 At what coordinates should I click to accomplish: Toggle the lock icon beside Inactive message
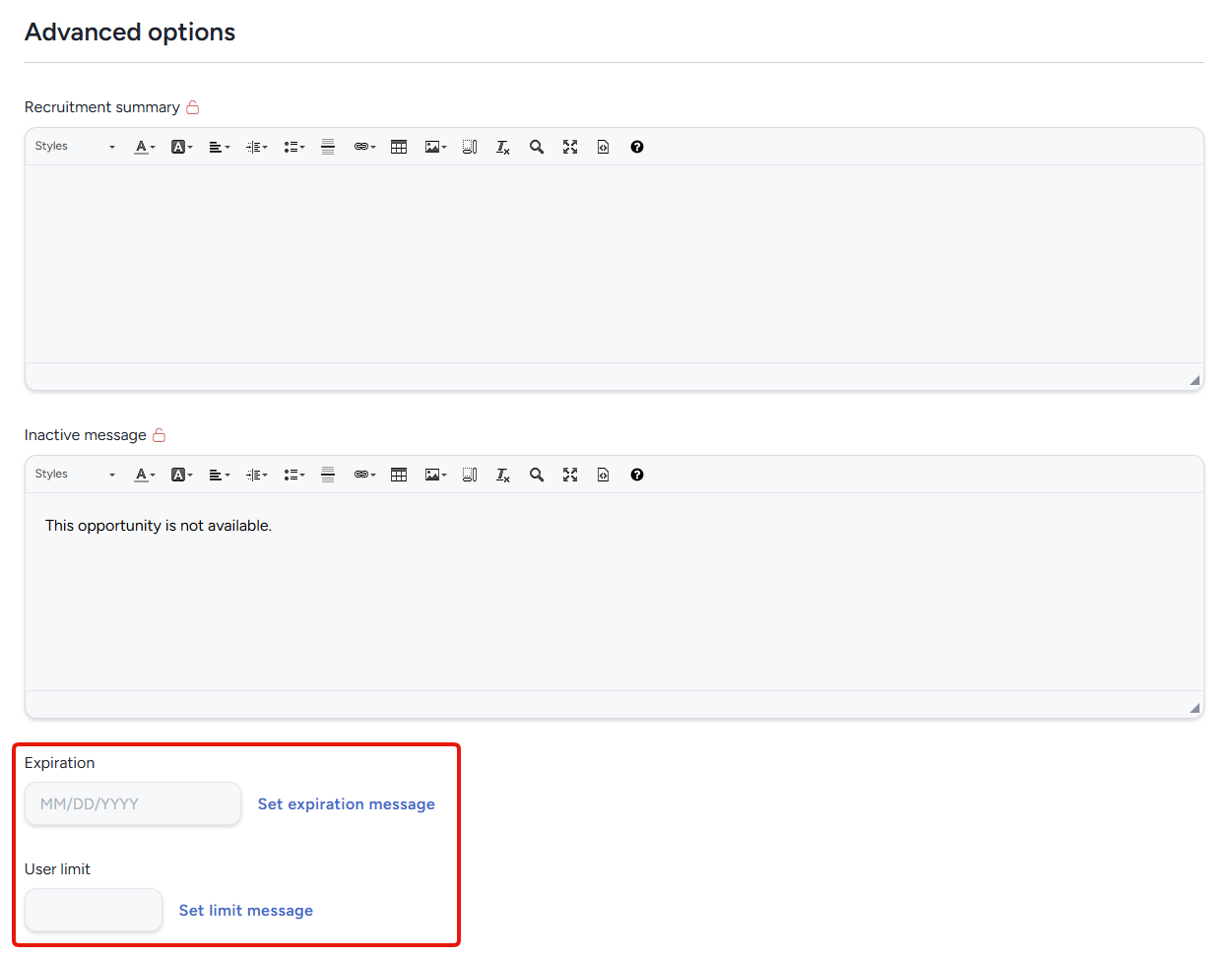(160, 435)
